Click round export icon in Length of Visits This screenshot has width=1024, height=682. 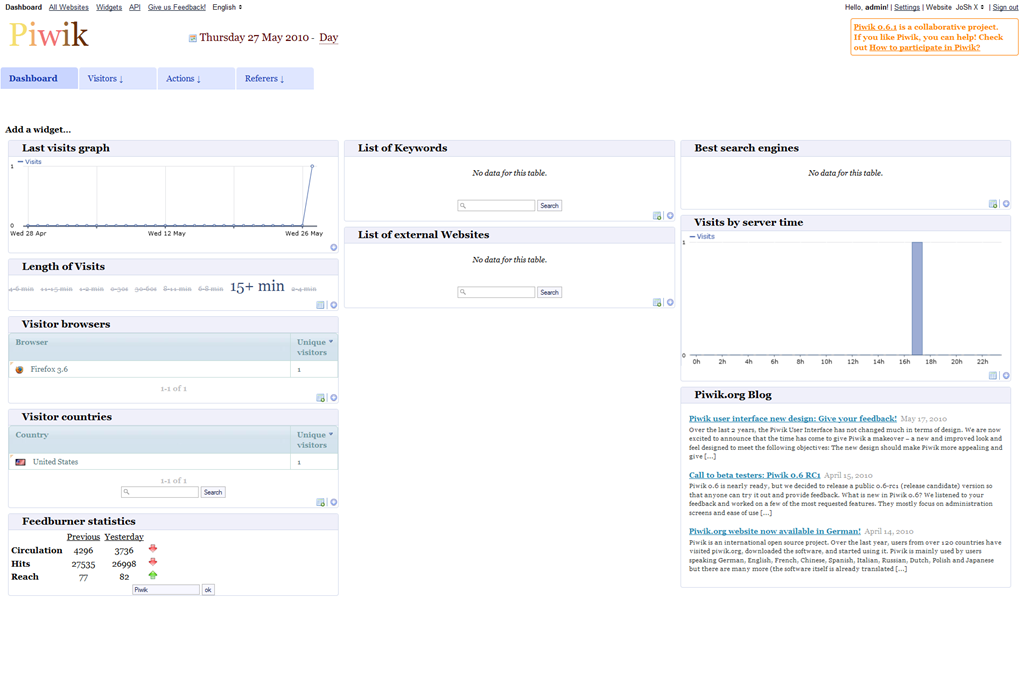click(334, 305)
